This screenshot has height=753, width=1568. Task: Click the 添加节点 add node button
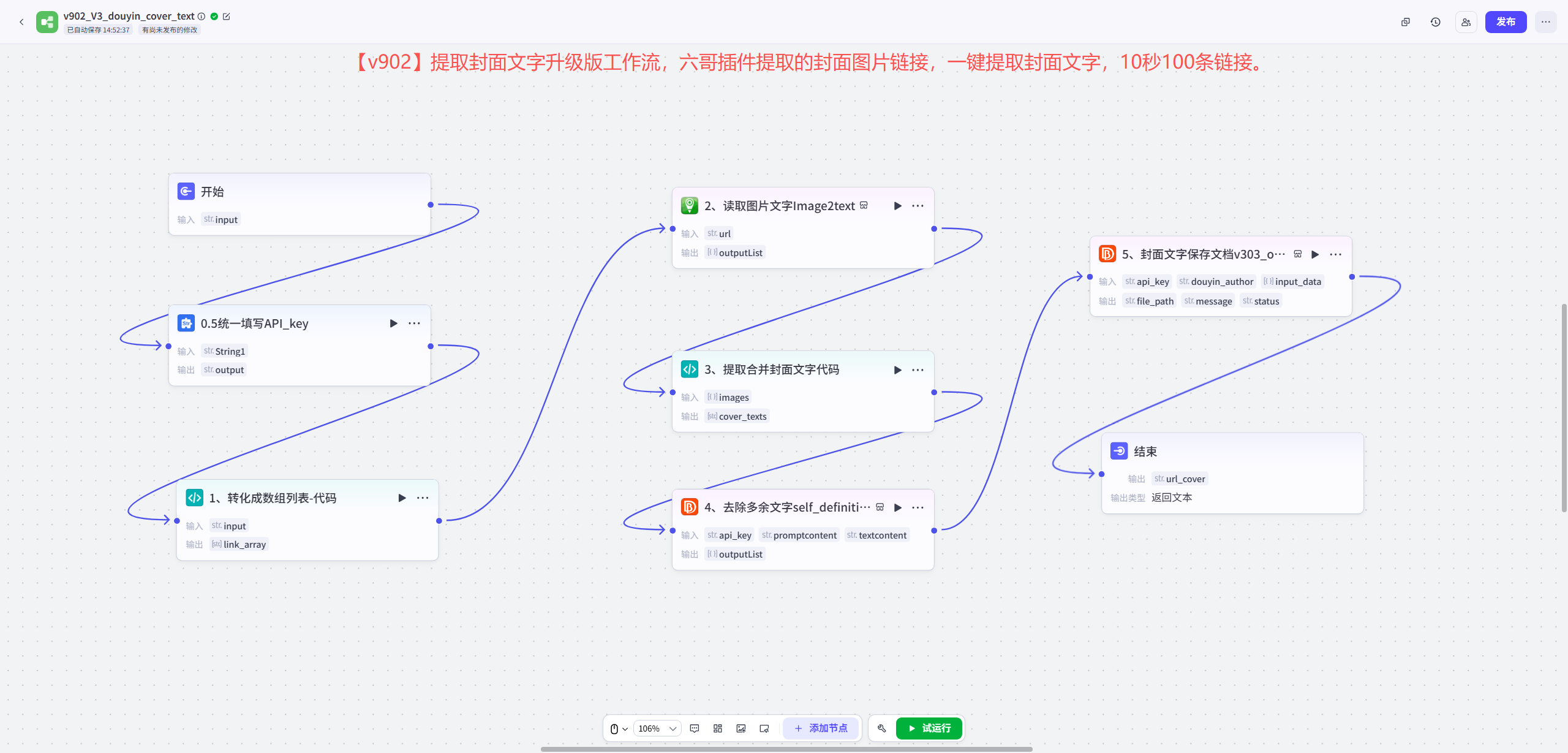click(821, 728)
